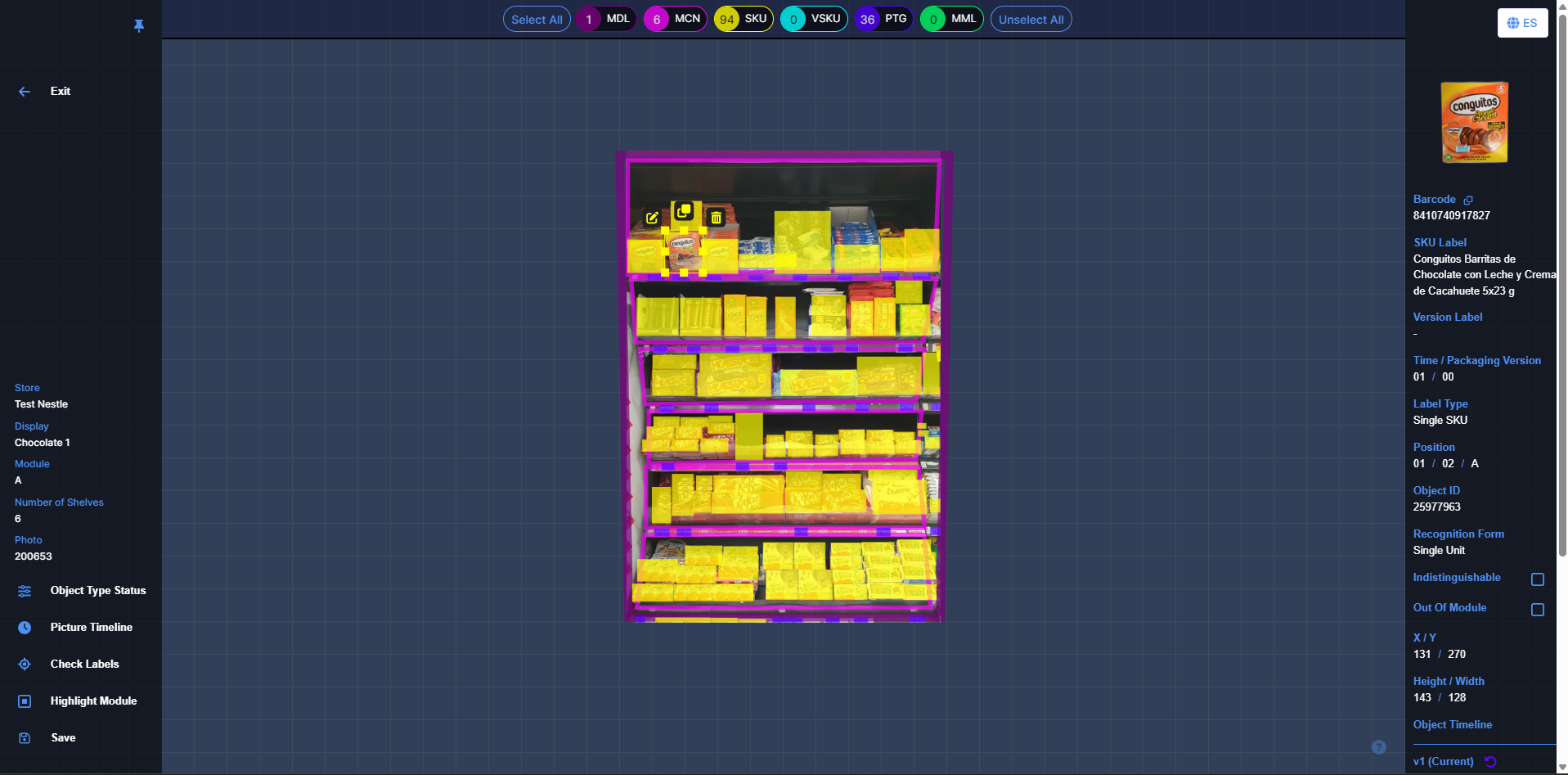Open Object Type Status options
The height and width of the screenshot is (775, 1568).
97,591
